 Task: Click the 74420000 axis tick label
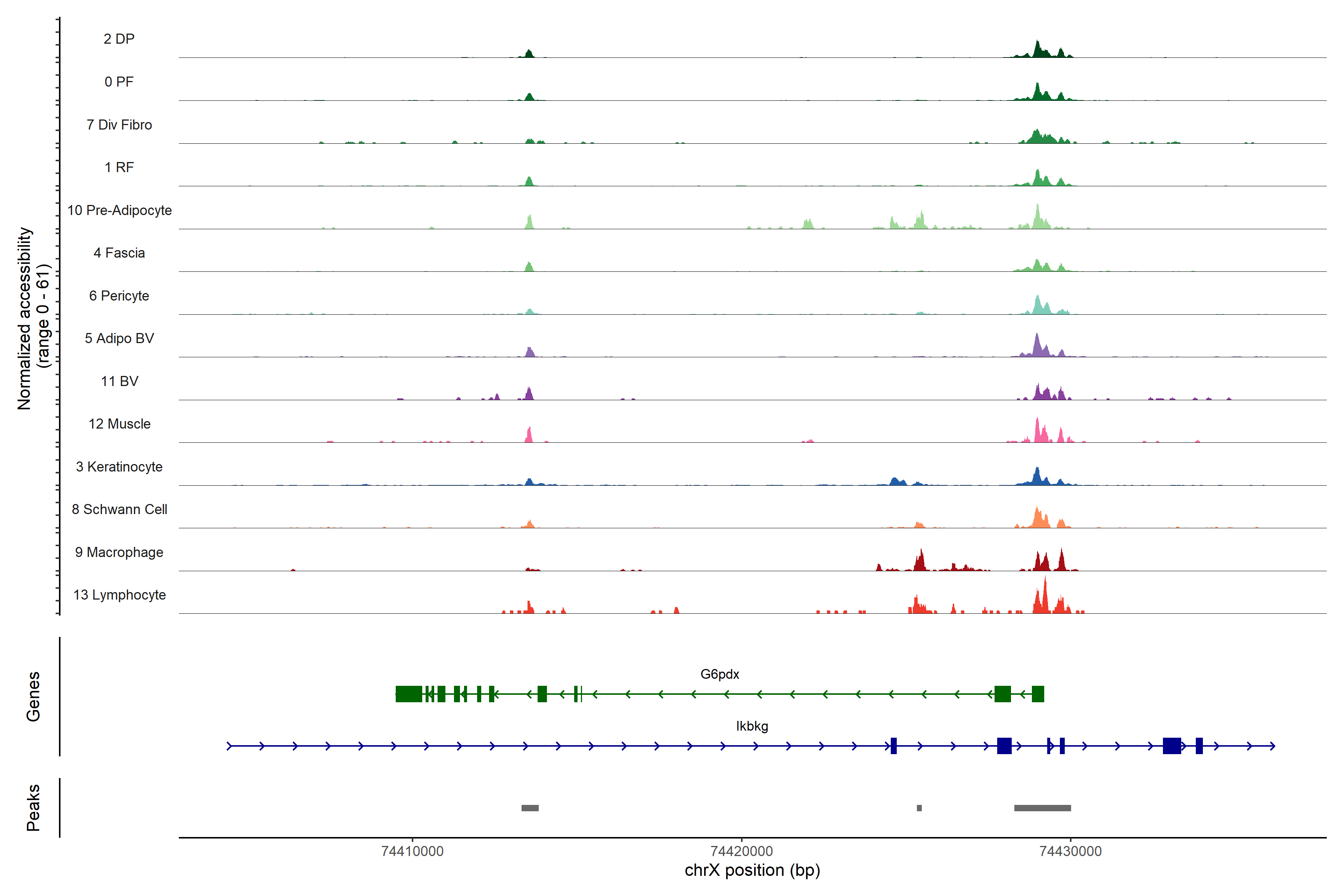741,852
